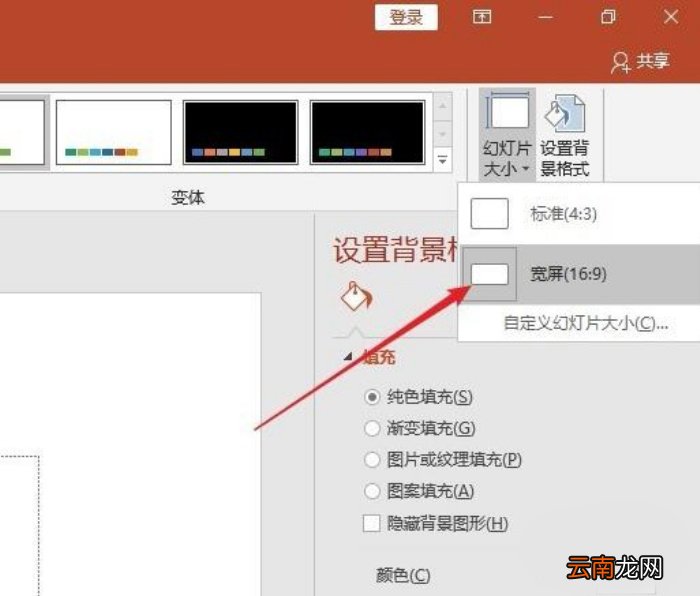Click the variants gallery down arrow
Image resolution: width=700 pixels, height=596 pixels.
click(x=442, y=133)
